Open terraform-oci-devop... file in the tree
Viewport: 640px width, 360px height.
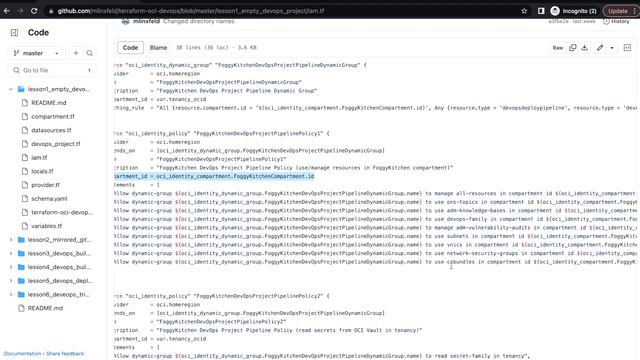tap(62, 212)
